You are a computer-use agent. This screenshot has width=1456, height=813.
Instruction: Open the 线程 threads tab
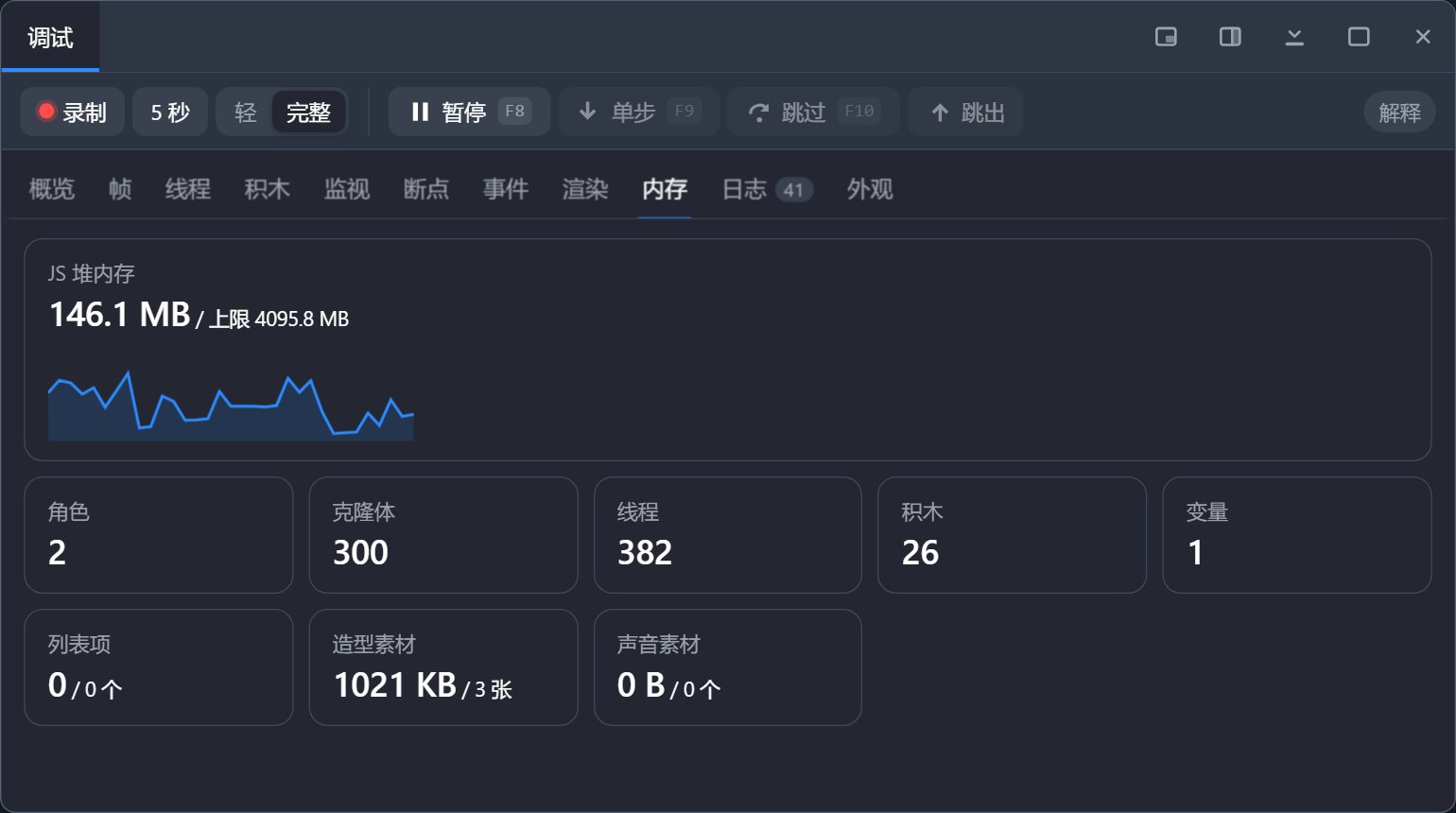(x=188, y=189)
